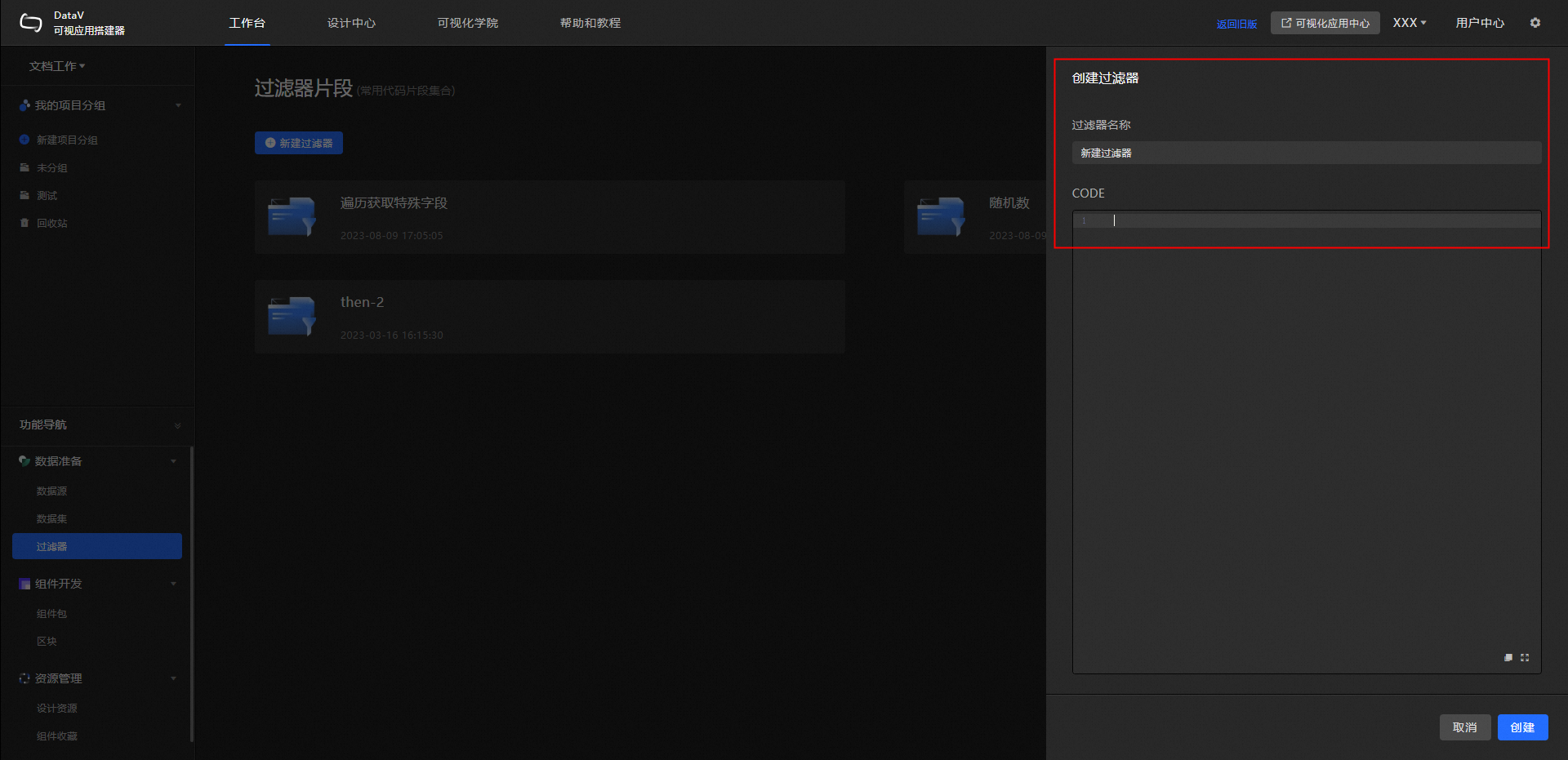
Task: Open 区块 in the navigation
Action: coord(47,641)
